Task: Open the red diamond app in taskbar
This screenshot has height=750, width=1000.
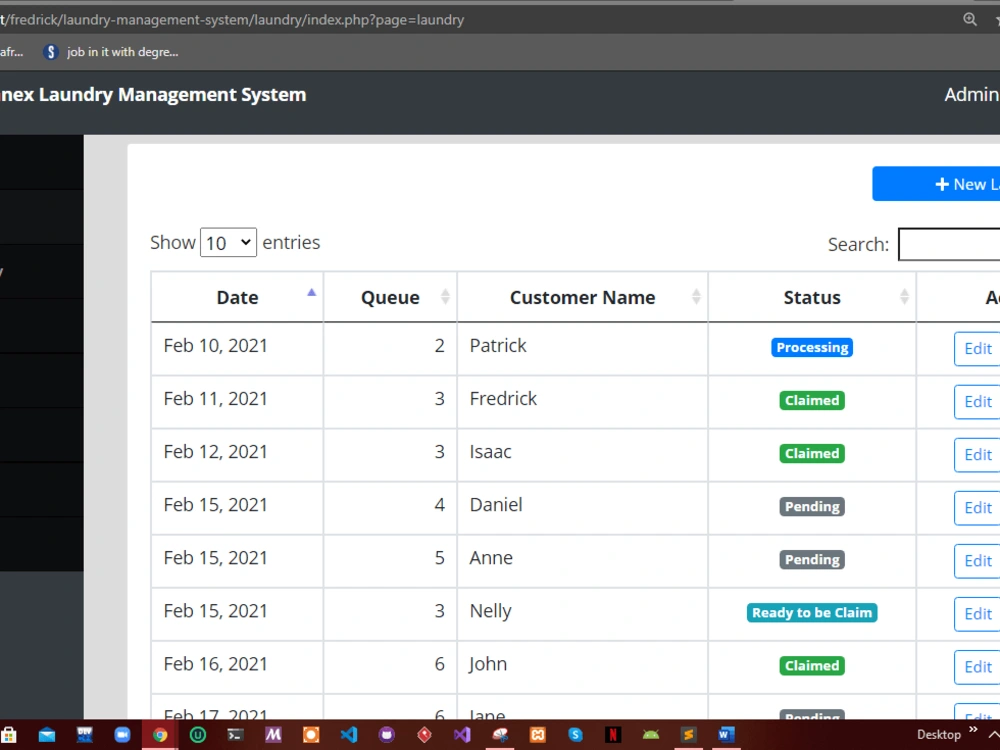Action: (424, 735)
